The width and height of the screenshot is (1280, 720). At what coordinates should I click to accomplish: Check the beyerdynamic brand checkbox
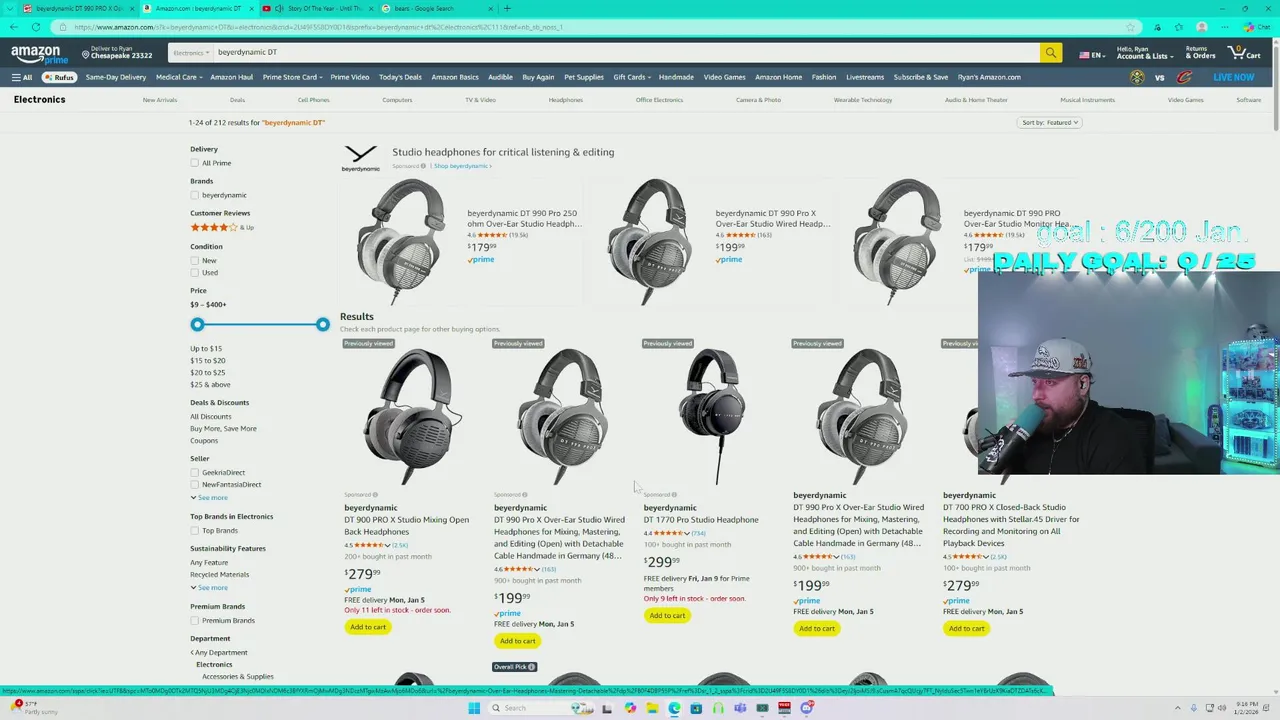tap(194, 195)
